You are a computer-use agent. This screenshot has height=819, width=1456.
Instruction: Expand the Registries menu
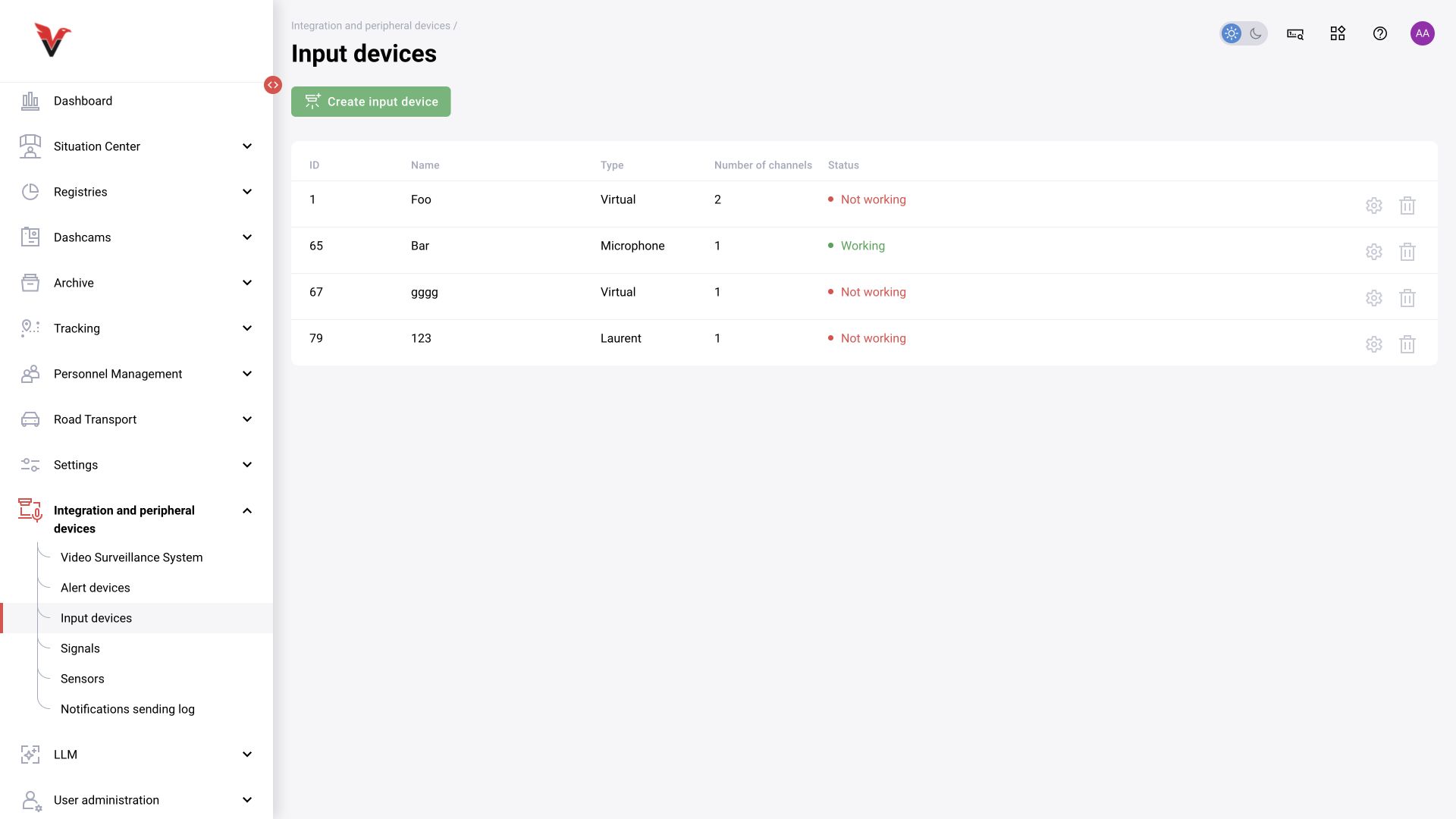coord(136,192)
